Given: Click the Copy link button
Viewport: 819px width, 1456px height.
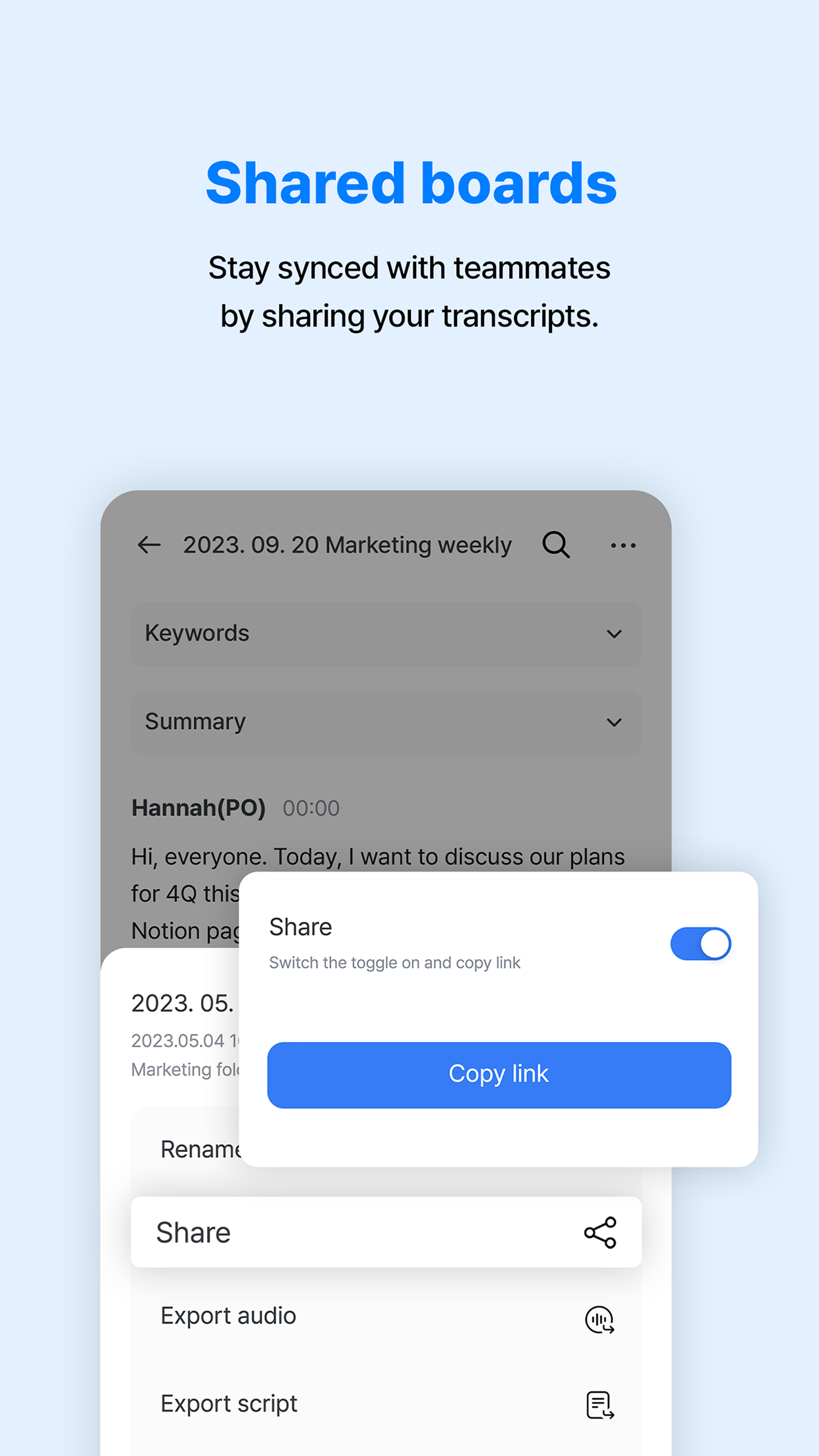Looking at the screenshot, I should (499, 1075).
